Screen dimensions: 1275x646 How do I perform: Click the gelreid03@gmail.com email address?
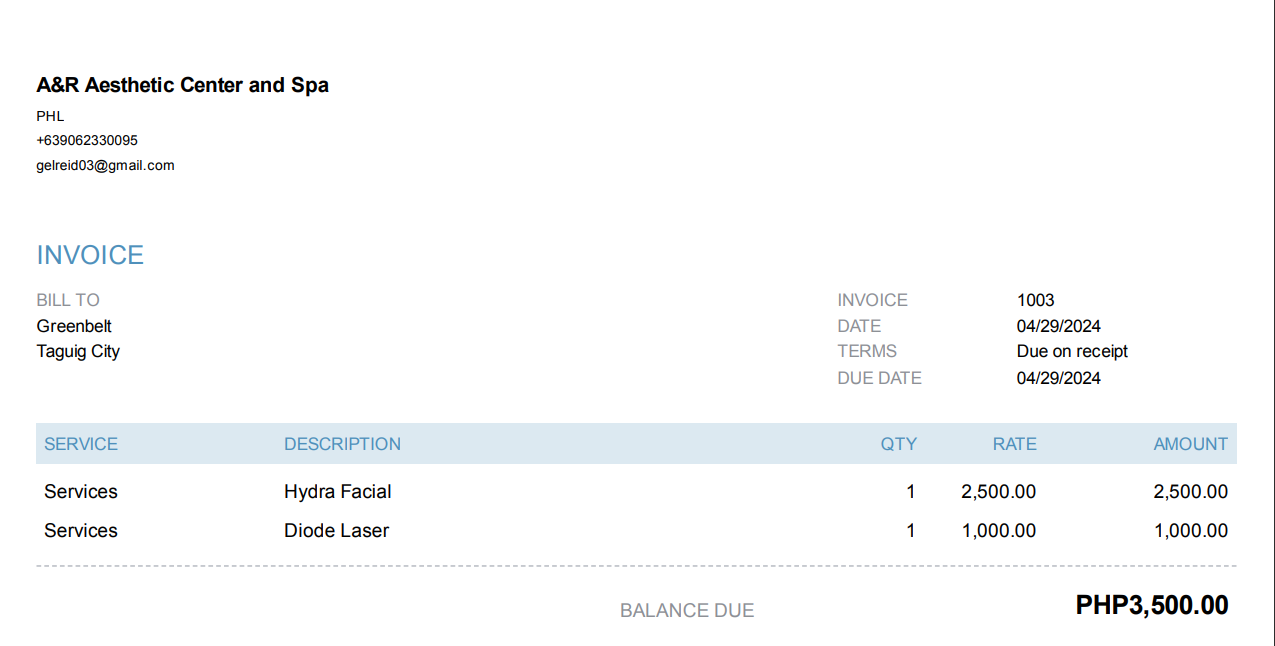point(105,166)
